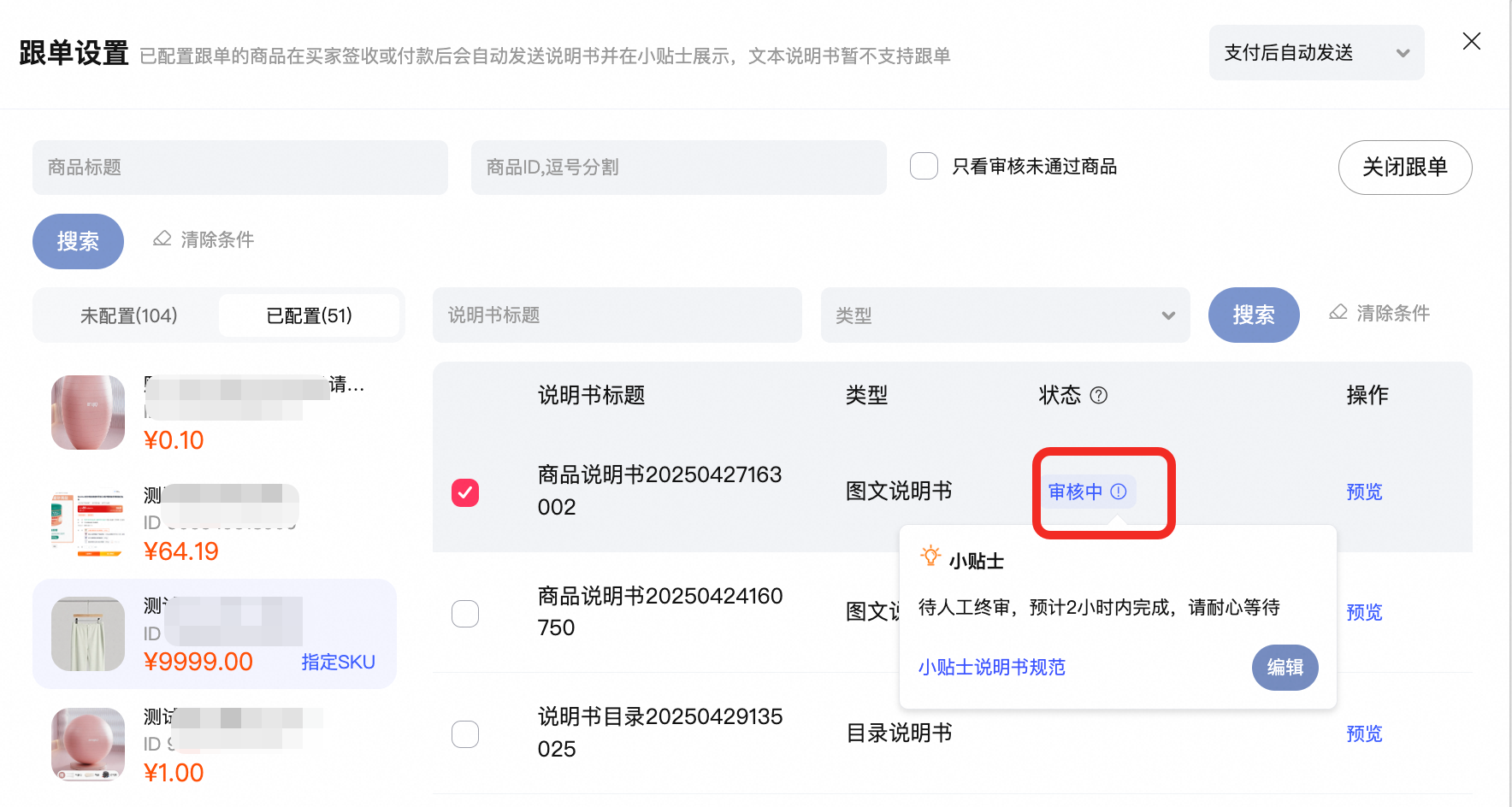This screenshot has height=807, width=1512.
Task: Click the help icon next to 状态
Action: point(1099,395)
